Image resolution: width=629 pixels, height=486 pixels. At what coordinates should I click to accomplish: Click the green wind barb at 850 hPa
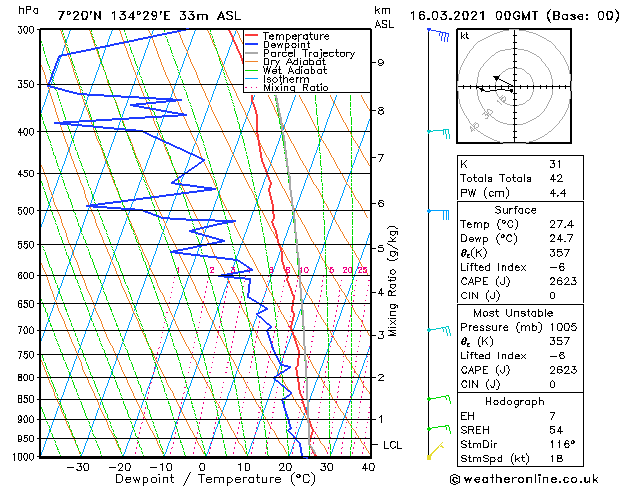(x=439, y=399)
